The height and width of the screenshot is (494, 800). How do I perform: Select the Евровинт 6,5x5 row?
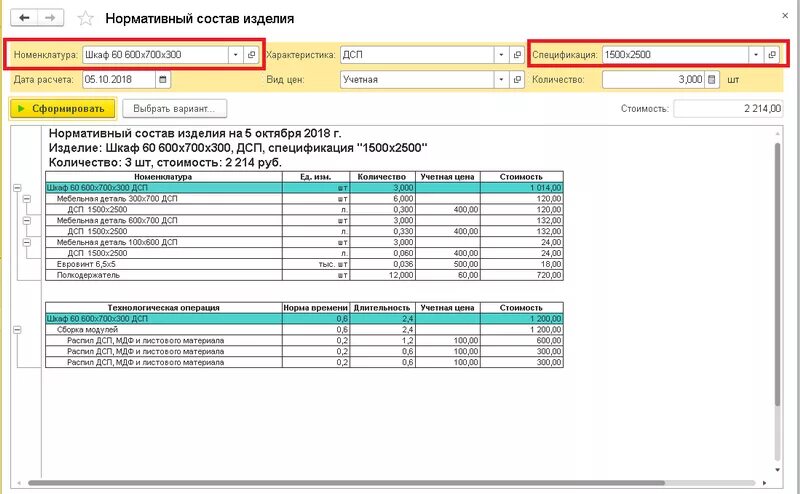(304, 264)
